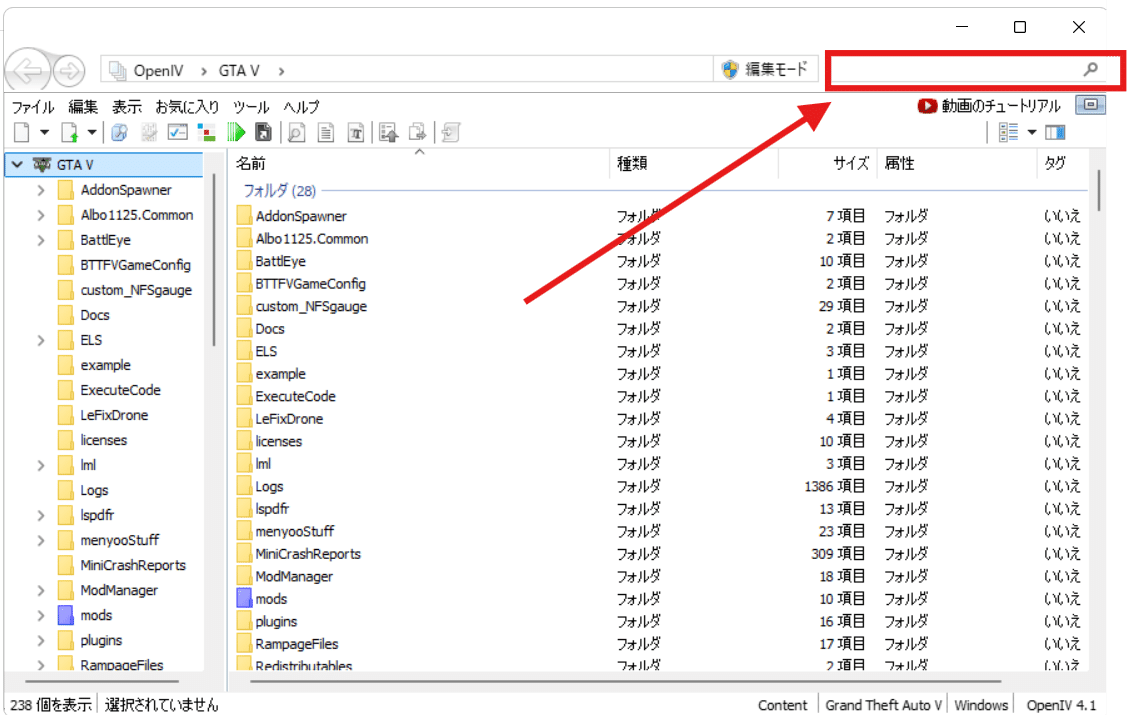The height and width of the screenshot is (715, 1127).
Task: Expand menyooStuff in the tree panel
Action: (41, 541)
